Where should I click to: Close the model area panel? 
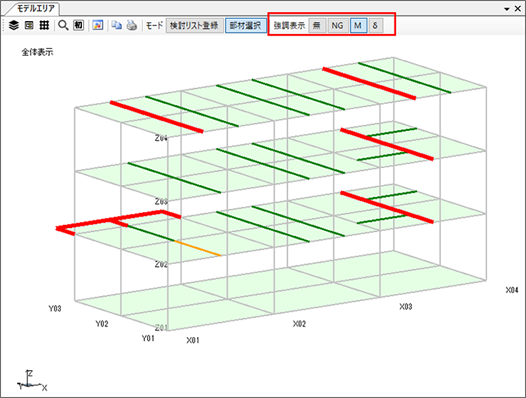click(x=518, y=9)
